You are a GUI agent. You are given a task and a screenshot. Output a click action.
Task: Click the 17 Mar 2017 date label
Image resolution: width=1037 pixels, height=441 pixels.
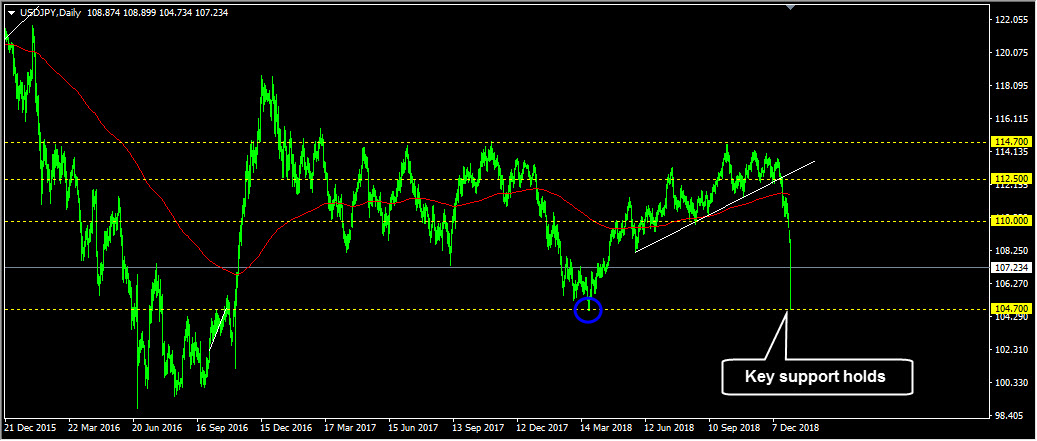click(349, 428)
